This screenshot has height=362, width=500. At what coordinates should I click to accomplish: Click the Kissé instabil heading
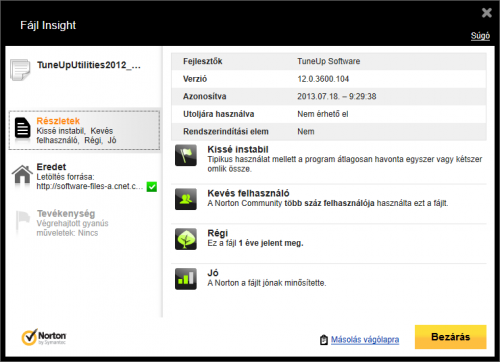[238, 149]
